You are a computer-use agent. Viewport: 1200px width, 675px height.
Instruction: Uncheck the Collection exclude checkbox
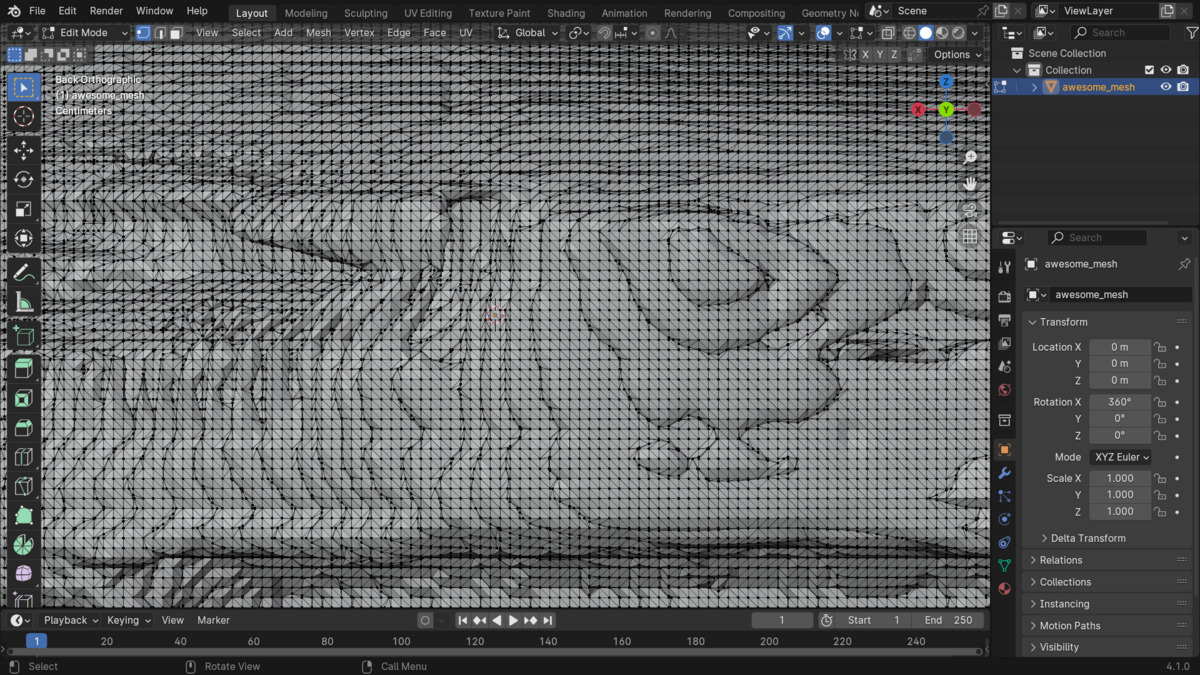pos(1149,70)
